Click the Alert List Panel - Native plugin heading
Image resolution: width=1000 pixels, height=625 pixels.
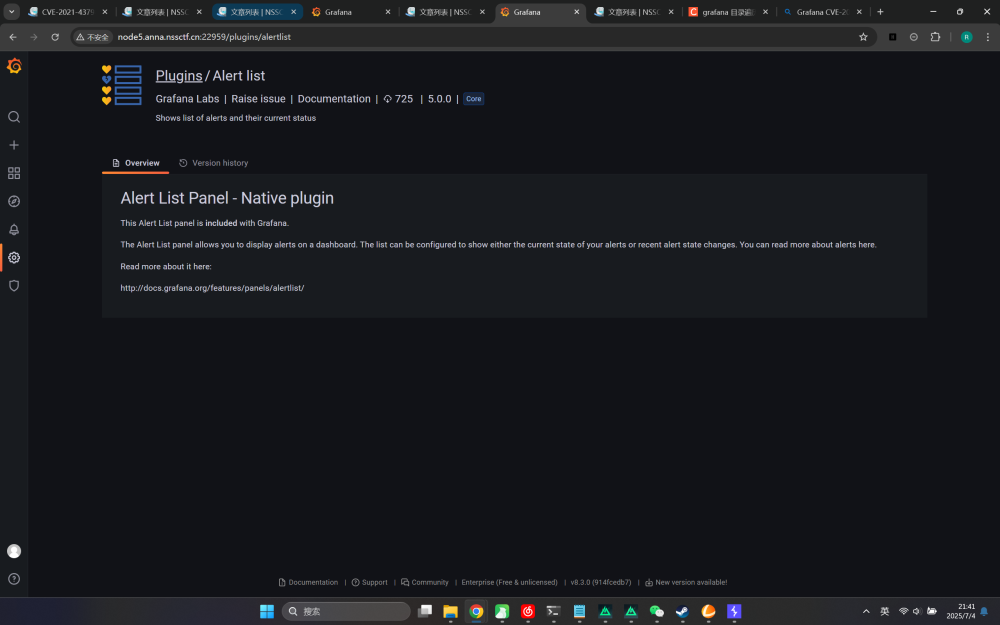227,198
